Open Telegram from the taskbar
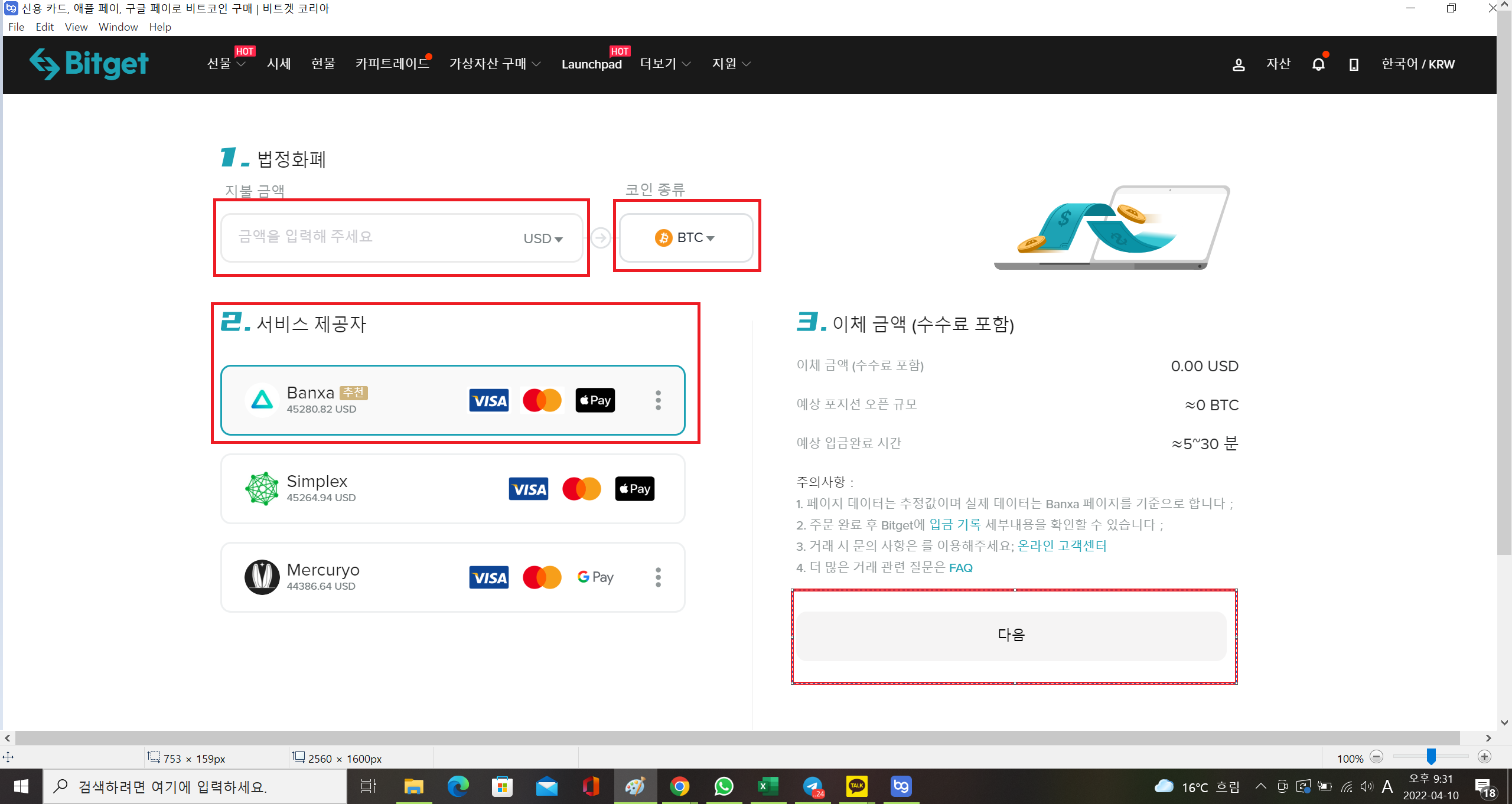The width and height of the screenshot is (1512, 804). point(813,786)
